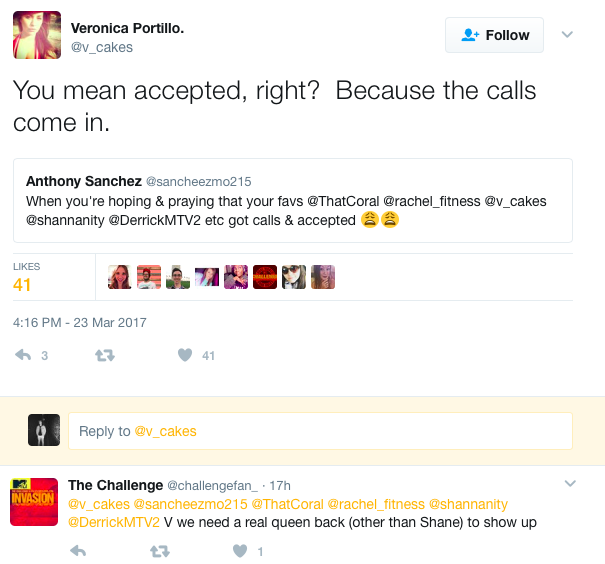
Task: Retweet Veronica Portillo's tweet
Action: pyautogui.click(x=105, y=355)
